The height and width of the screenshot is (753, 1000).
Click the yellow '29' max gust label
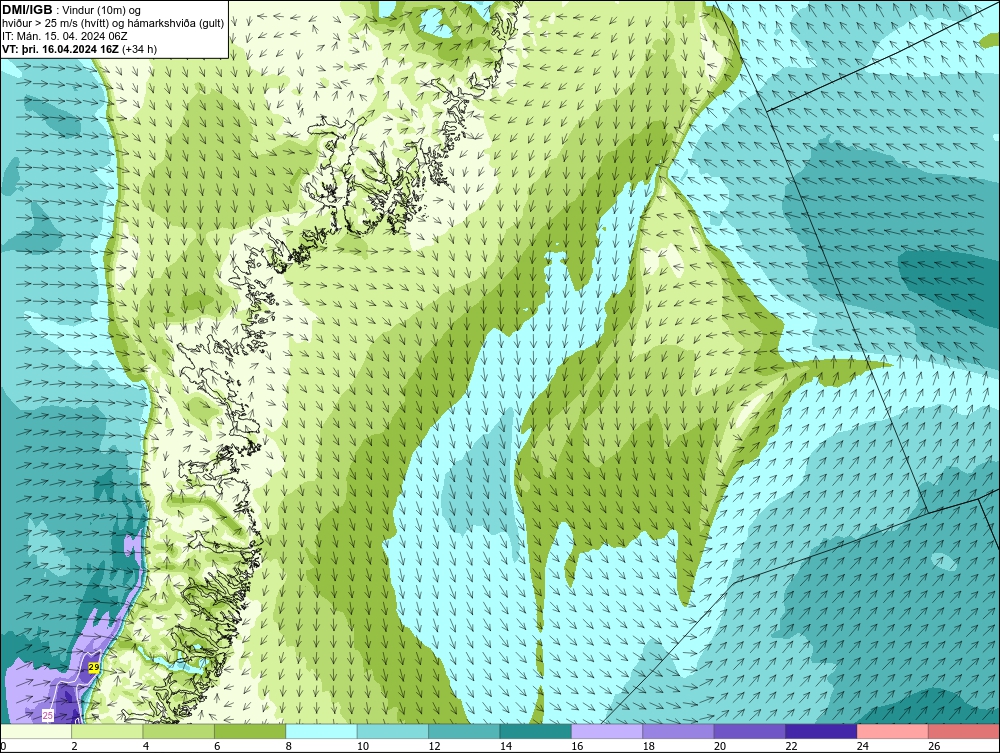click(x=94, y=668)
